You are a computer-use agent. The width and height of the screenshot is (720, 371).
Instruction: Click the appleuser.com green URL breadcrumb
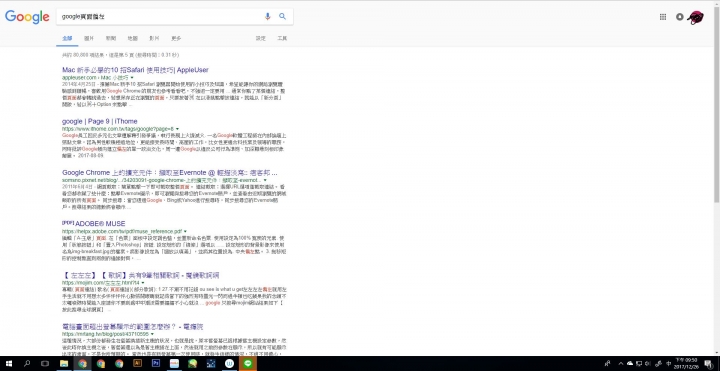95,78
